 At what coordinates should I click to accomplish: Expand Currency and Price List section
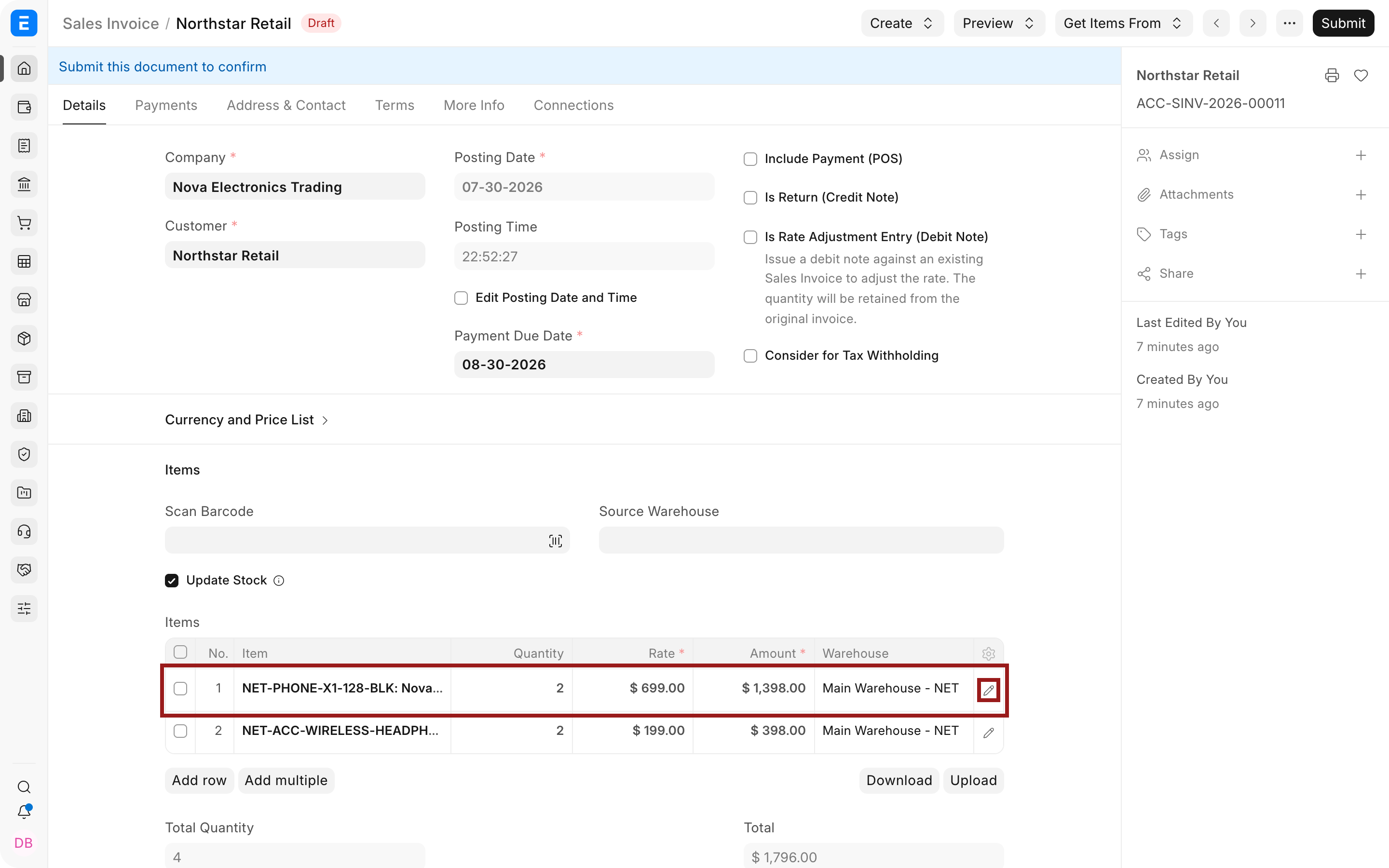pos(246,420)
